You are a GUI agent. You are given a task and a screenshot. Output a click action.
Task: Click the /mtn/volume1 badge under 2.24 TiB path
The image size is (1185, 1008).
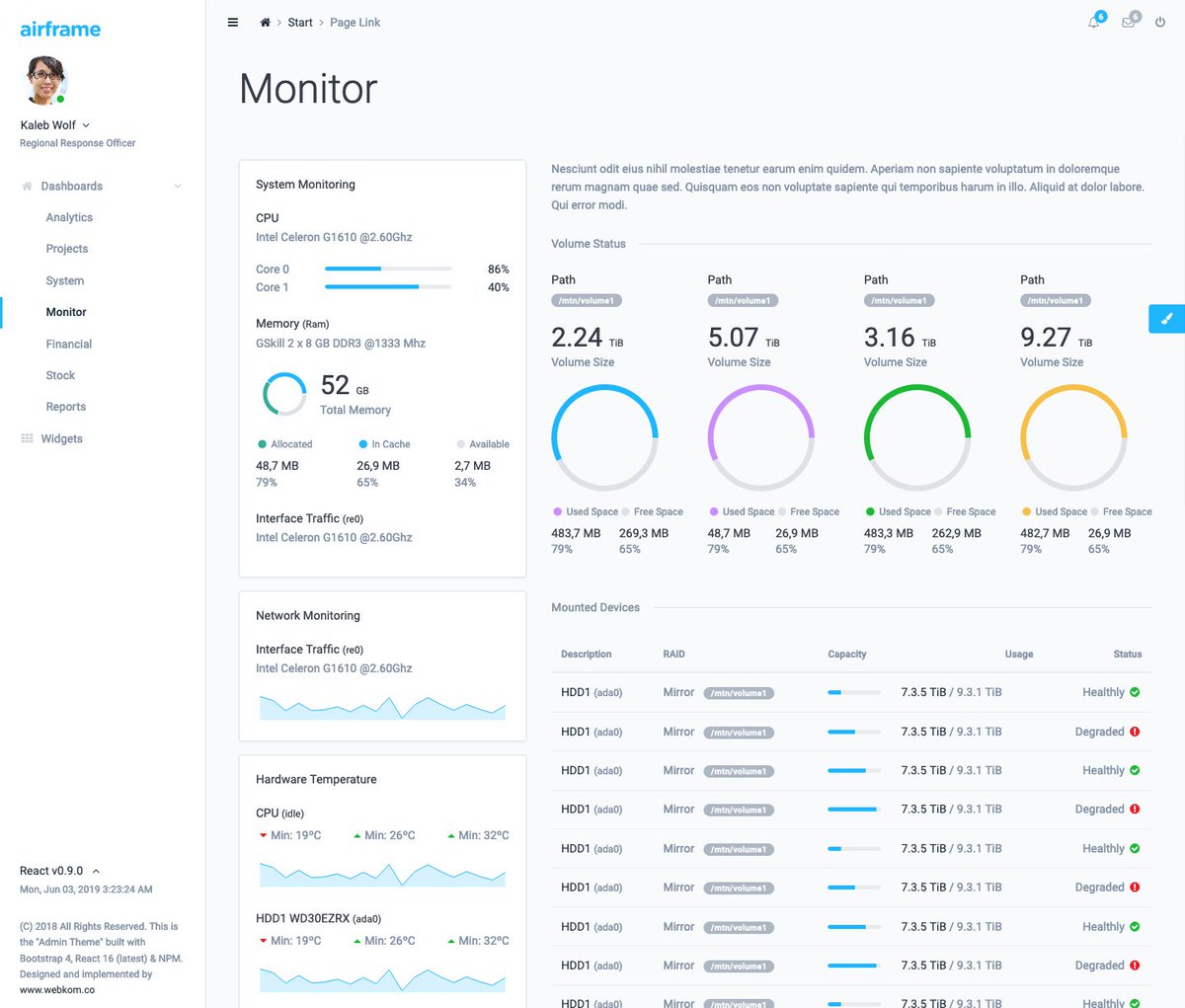(x=587, y=300)
